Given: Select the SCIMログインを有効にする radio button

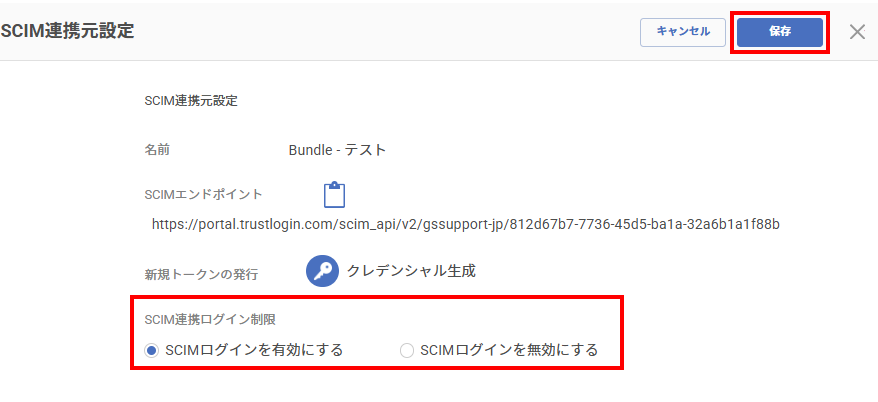Looking at the screenshot, I should 150,350.
